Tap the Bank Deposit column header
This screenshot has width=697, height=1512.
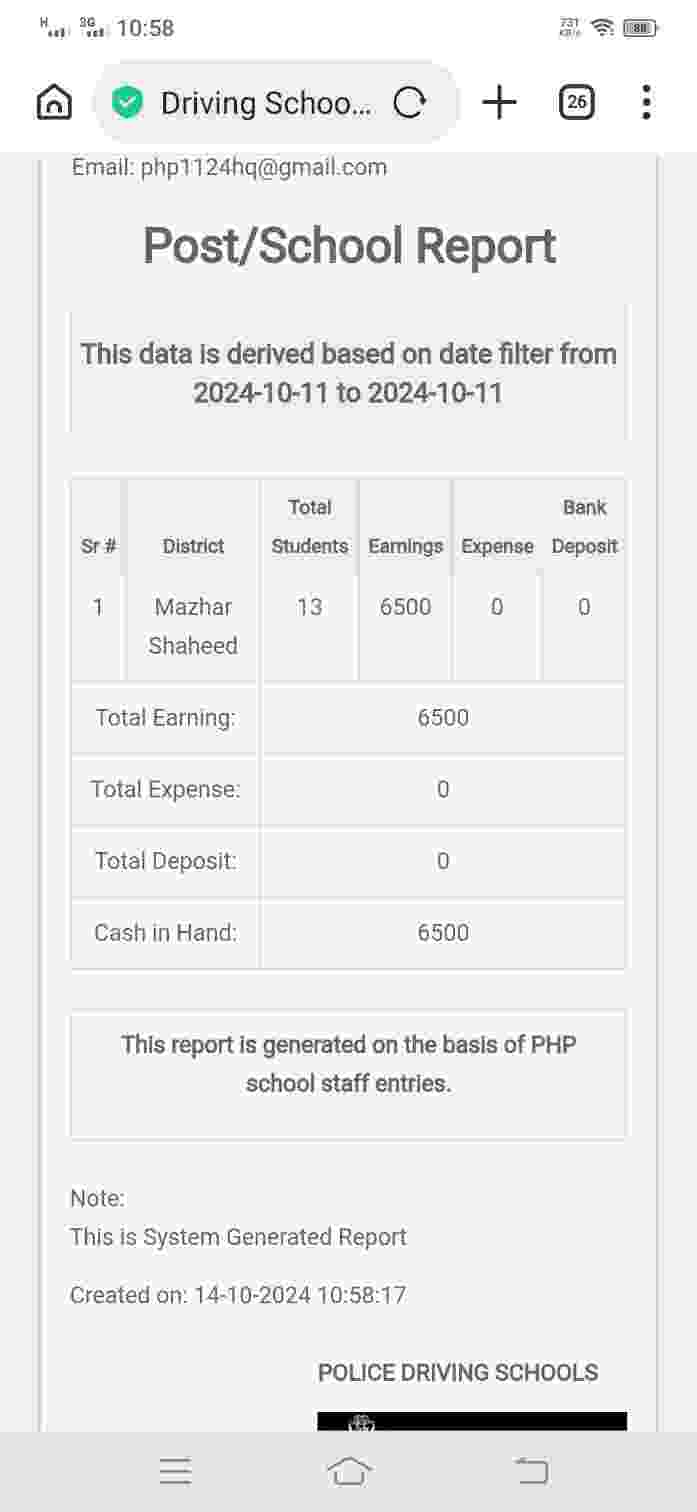coord(584,526)
